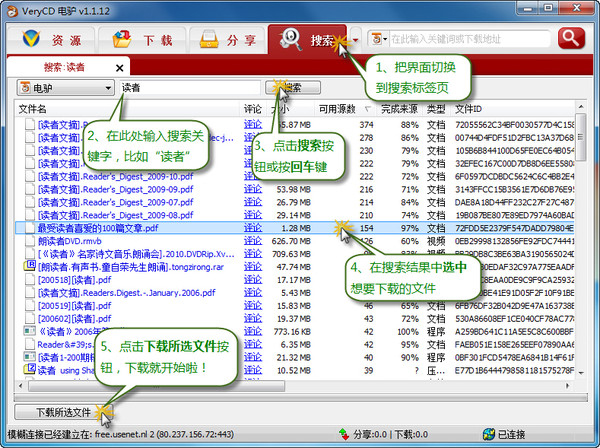Click the archive icon of the tongzirong.rar row
The width and height of the screenshot is (600, 448).
click(29, 266)
